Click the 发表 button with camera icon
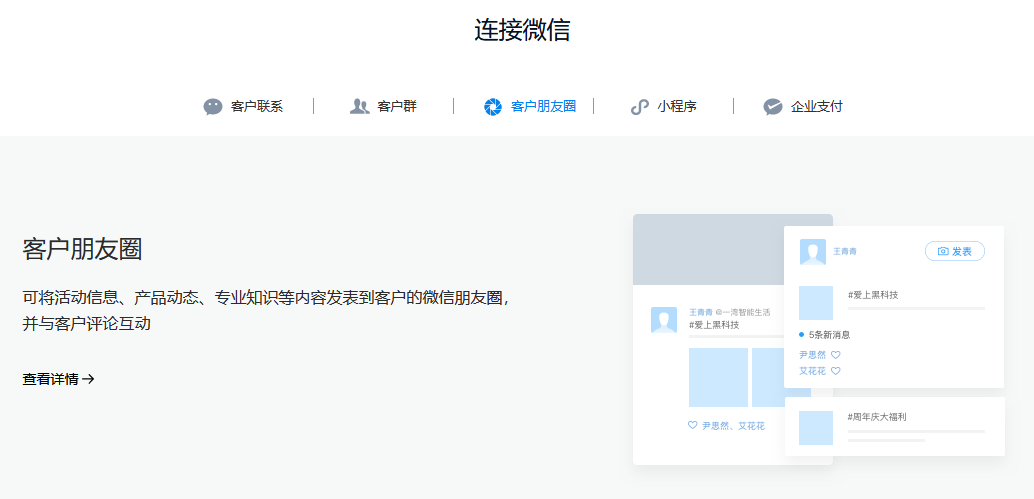Image resolution: width=1034 pixels, height=499 pixels. click(955, 251)
